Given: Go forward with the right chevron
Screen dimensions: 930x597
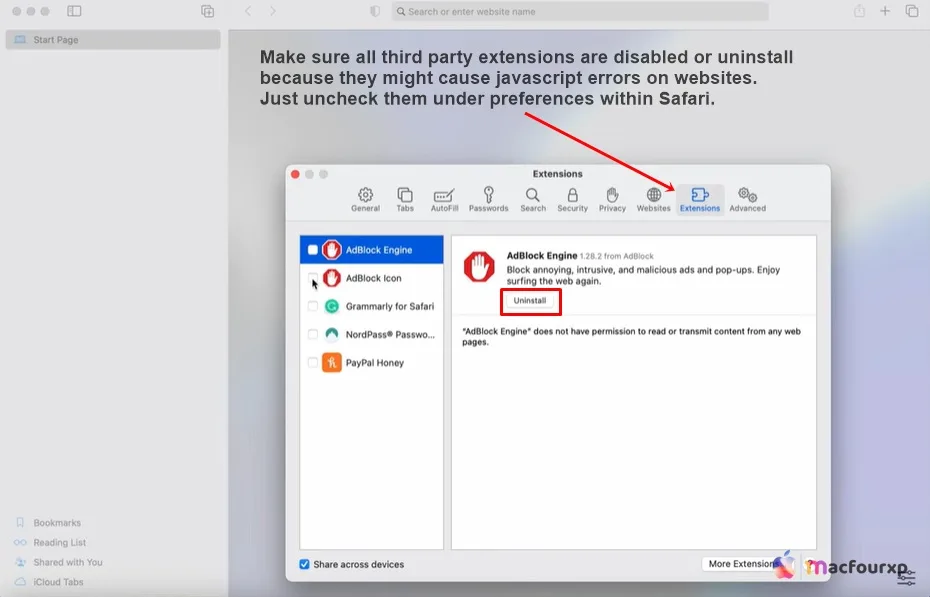Looking at the screenshot, I should pyautogui.click(x=272, y=11).
